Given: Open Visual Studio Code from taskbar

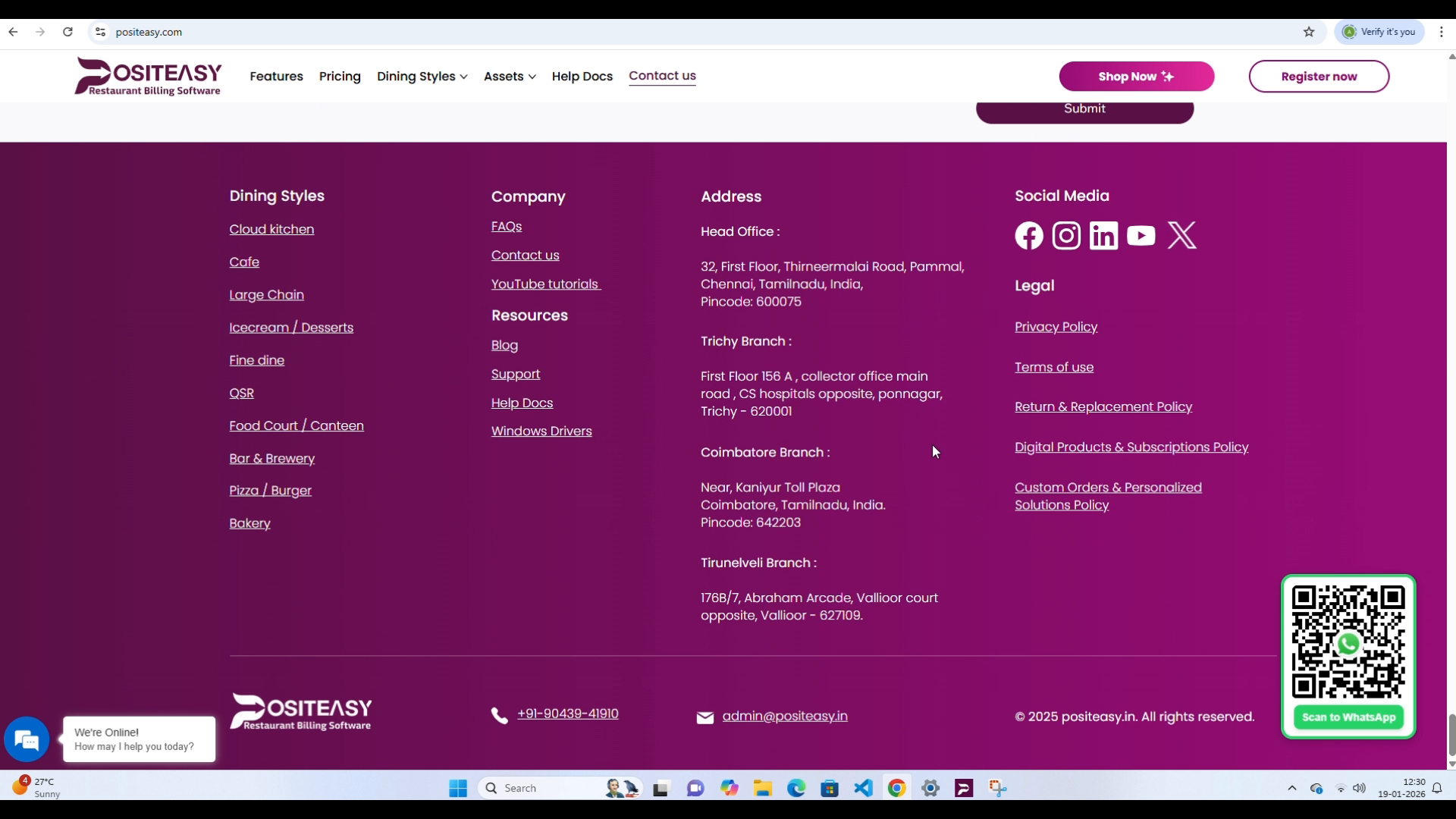Looking at the screenshot, I should coord(863,788).
